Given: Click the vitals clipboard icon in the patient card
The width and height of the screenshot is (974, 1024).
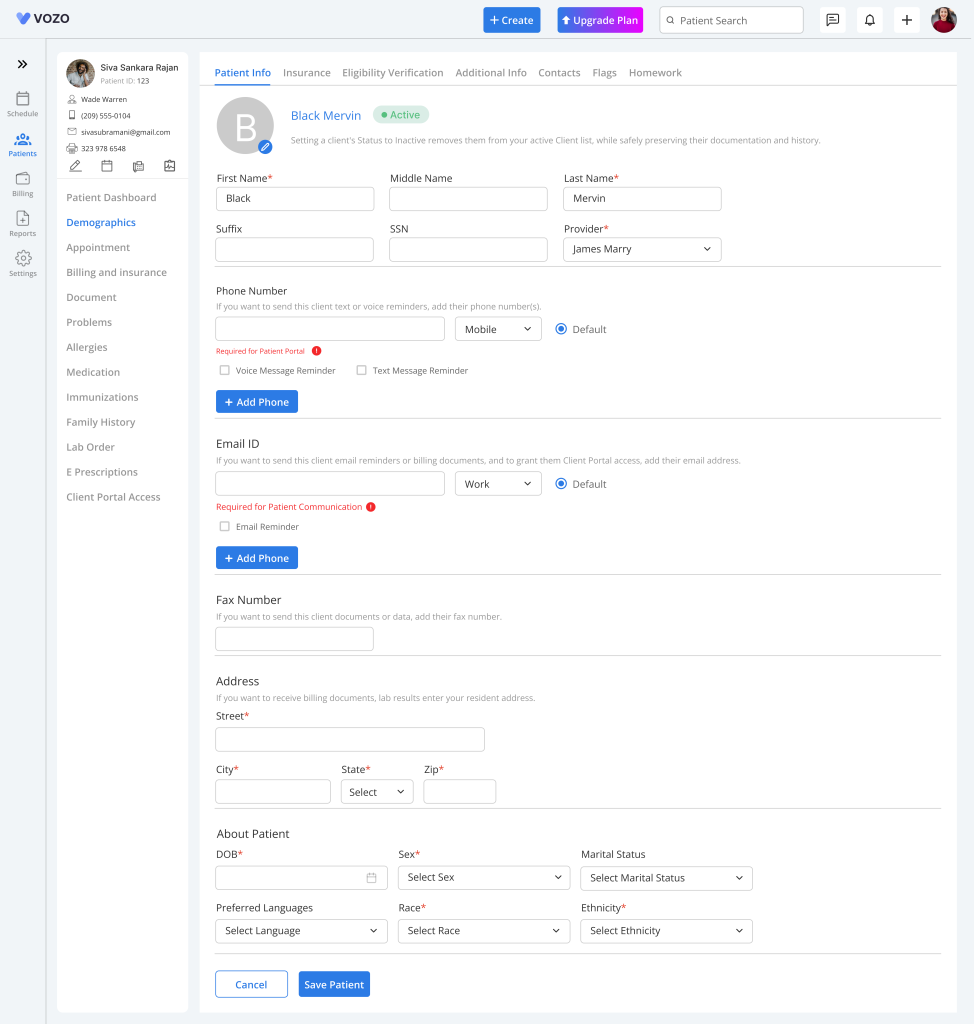Looking at the screenshot, I should [169, 166].
